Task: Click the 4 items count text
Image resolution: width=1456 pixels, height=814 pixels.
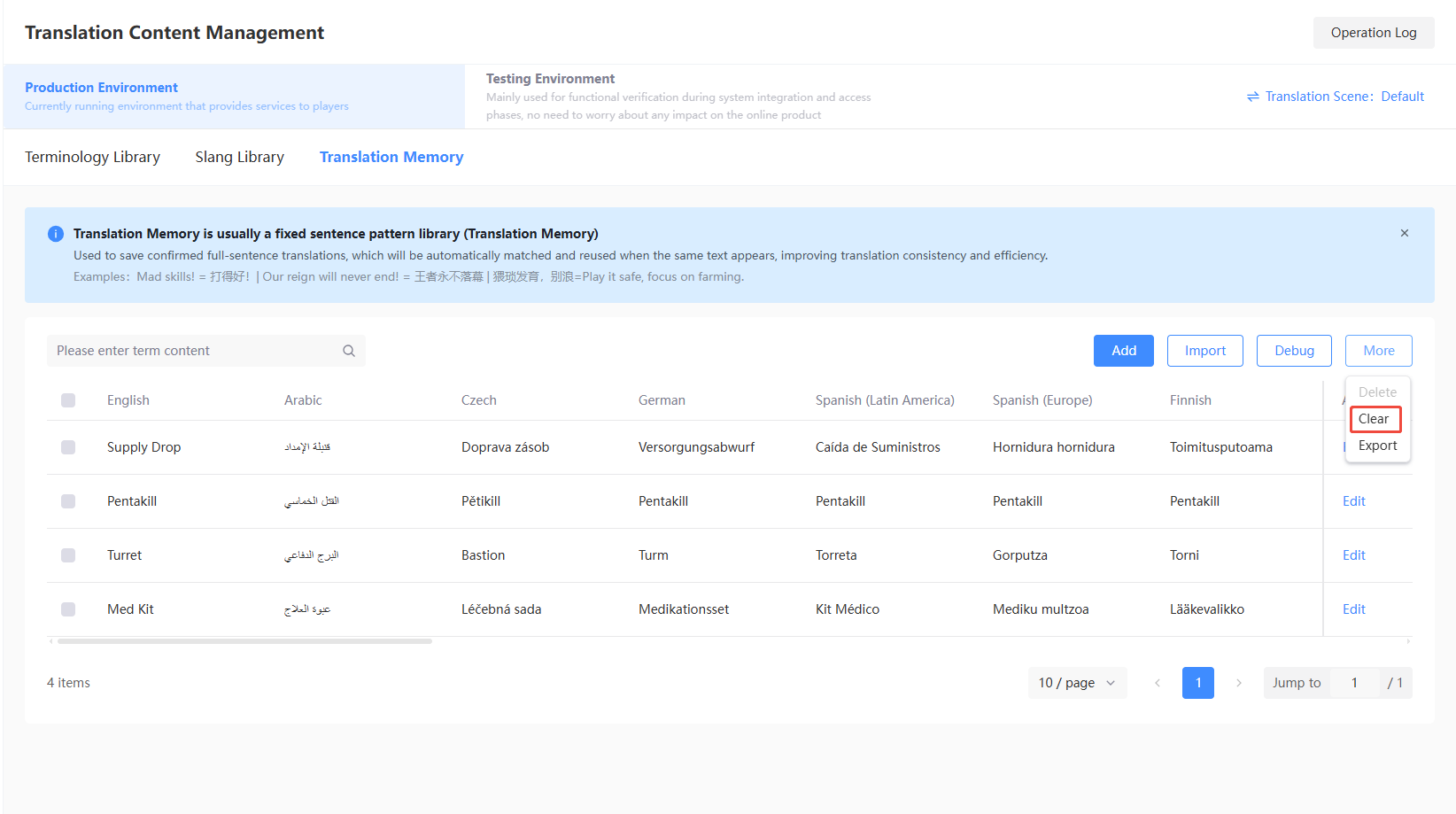Action: [x=68, y=683]
